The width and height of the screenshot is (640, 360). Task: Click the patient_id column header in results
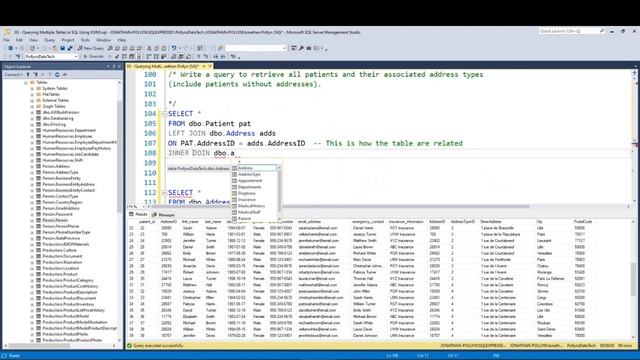[147, 222]
